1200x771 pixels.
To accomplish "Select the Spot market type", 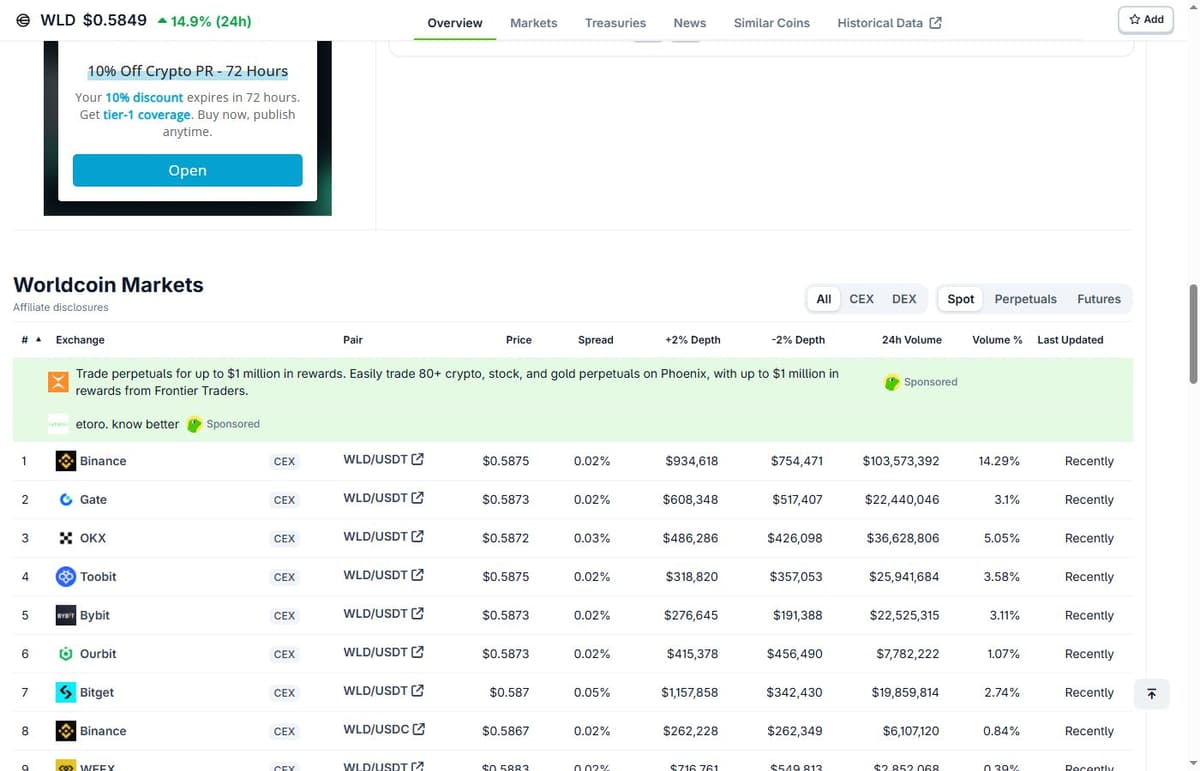I will click(961, 299).
